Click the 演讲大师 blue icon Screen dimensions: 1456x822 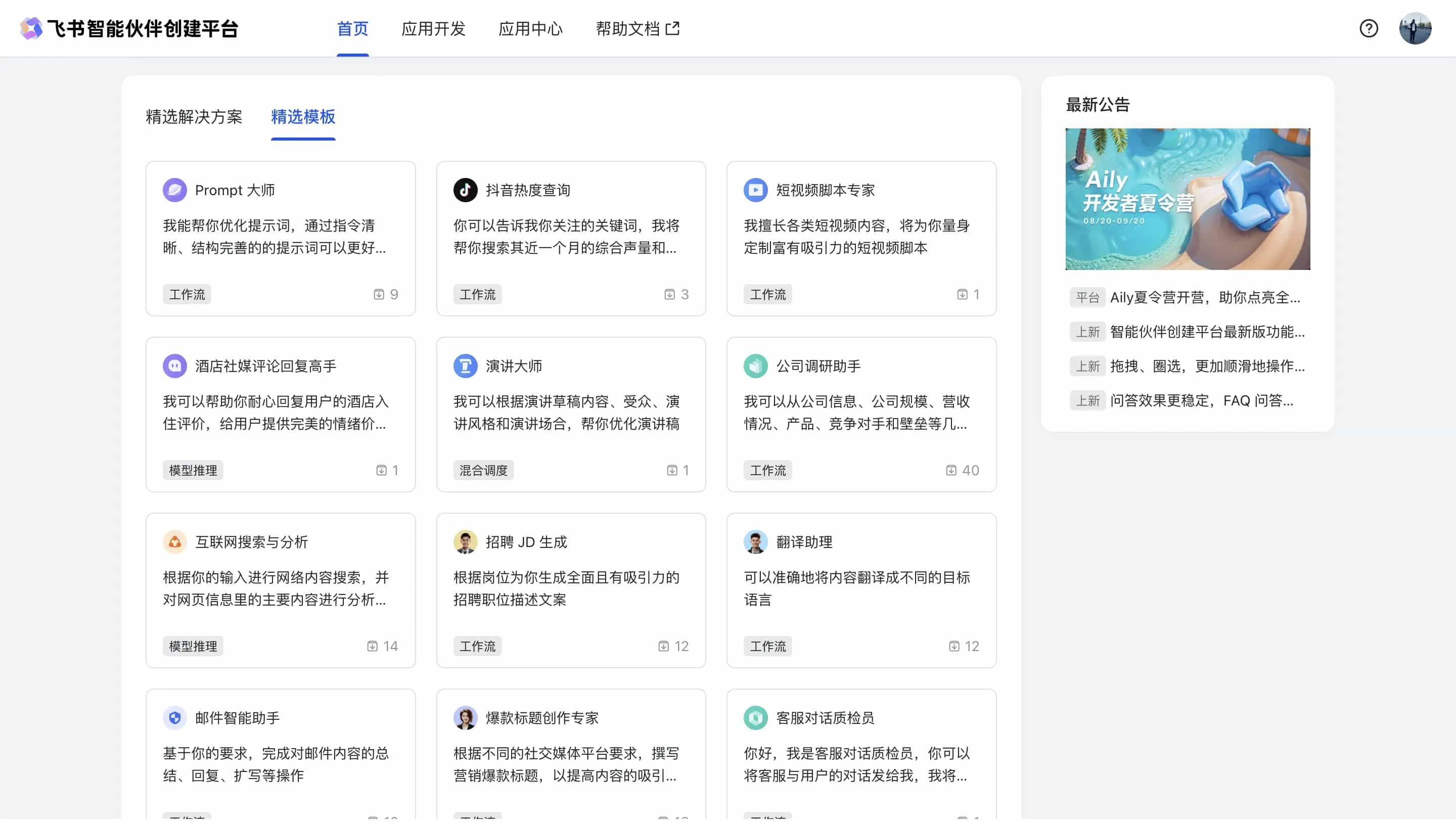(465, 366)
